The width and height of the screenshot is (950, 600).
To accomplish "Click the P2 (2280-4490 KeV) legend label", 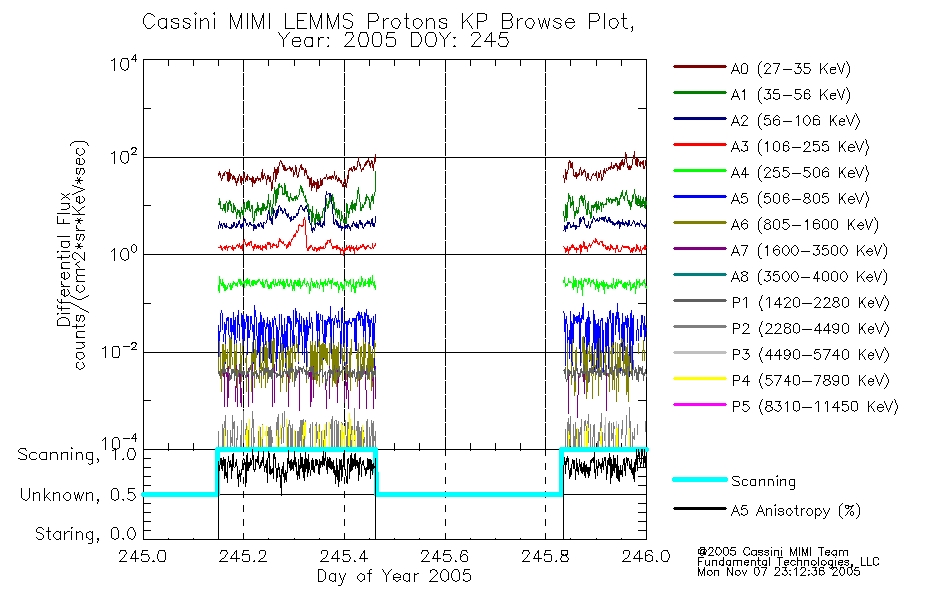I will point(810,329).
